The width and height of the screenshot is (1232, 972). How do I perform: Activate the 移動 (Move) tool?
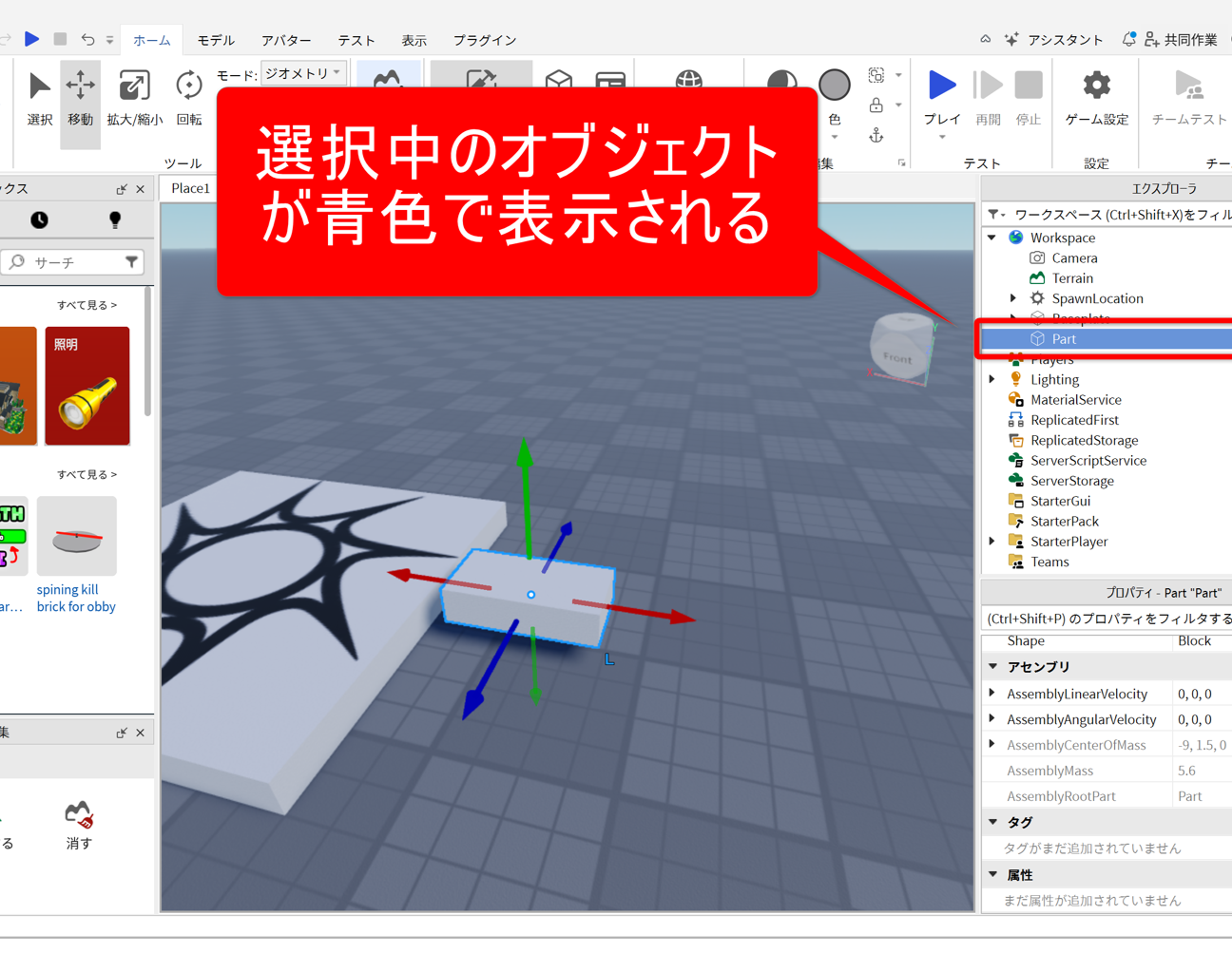[80, 97]
